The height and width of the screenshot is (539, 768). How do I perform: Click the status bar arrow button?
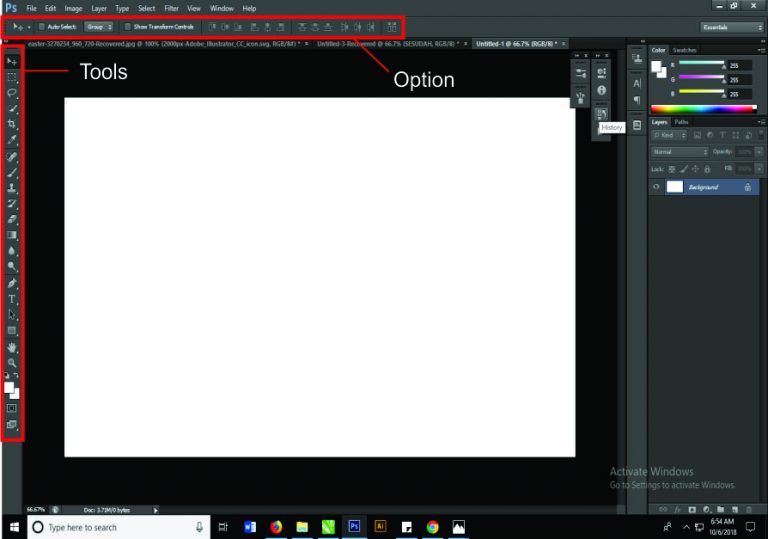point(156,510)
